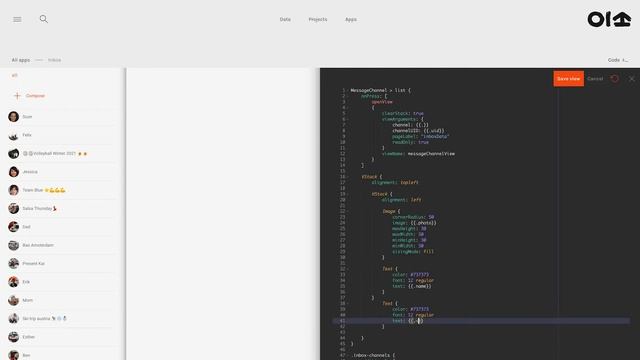Toggle the Code view option
Image resolution: width=640 pixels, height=360 pixels.
(x=618, y=60)
